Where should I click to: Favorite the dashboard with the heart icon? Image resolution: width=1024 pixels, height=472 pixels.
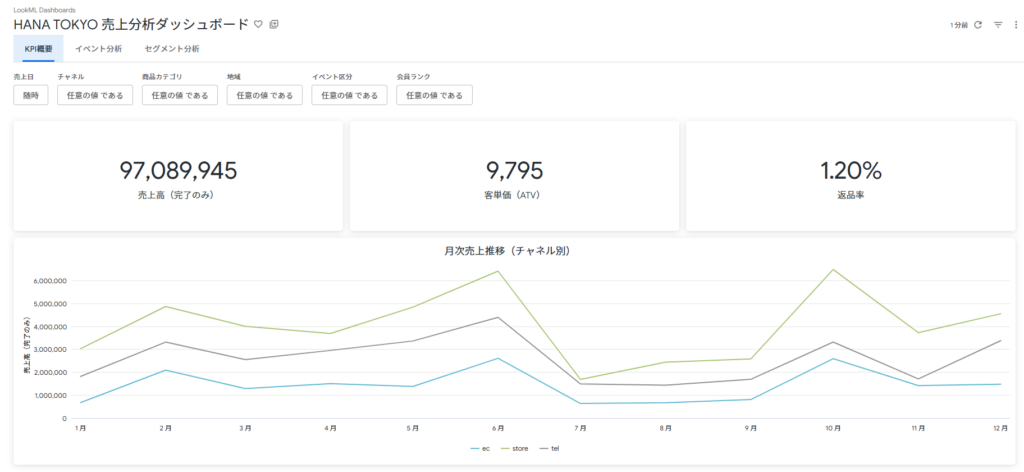tap(258, 24)
